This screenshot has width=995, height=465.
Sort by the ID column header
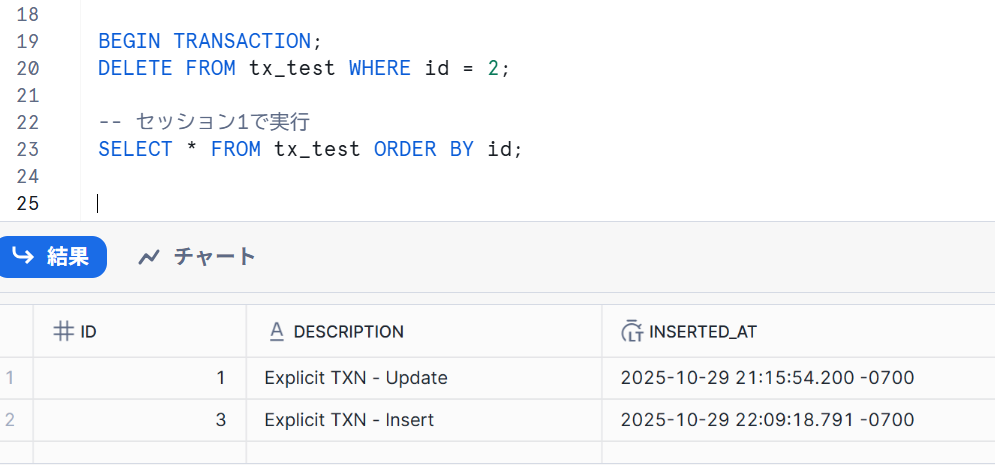point(88,331)
